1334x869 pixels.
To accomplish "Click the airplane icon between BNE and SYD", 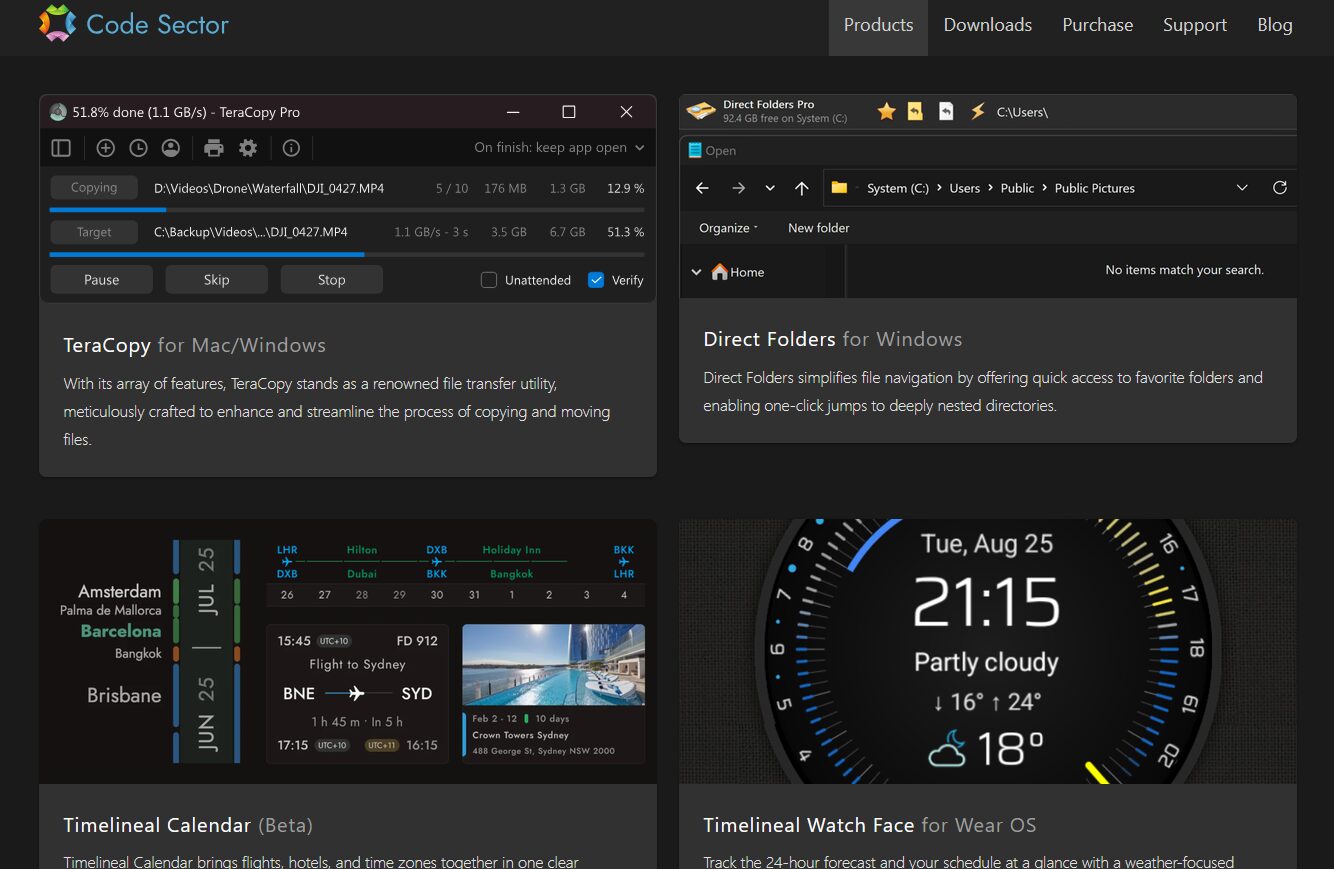I will [x=358, y=693].
